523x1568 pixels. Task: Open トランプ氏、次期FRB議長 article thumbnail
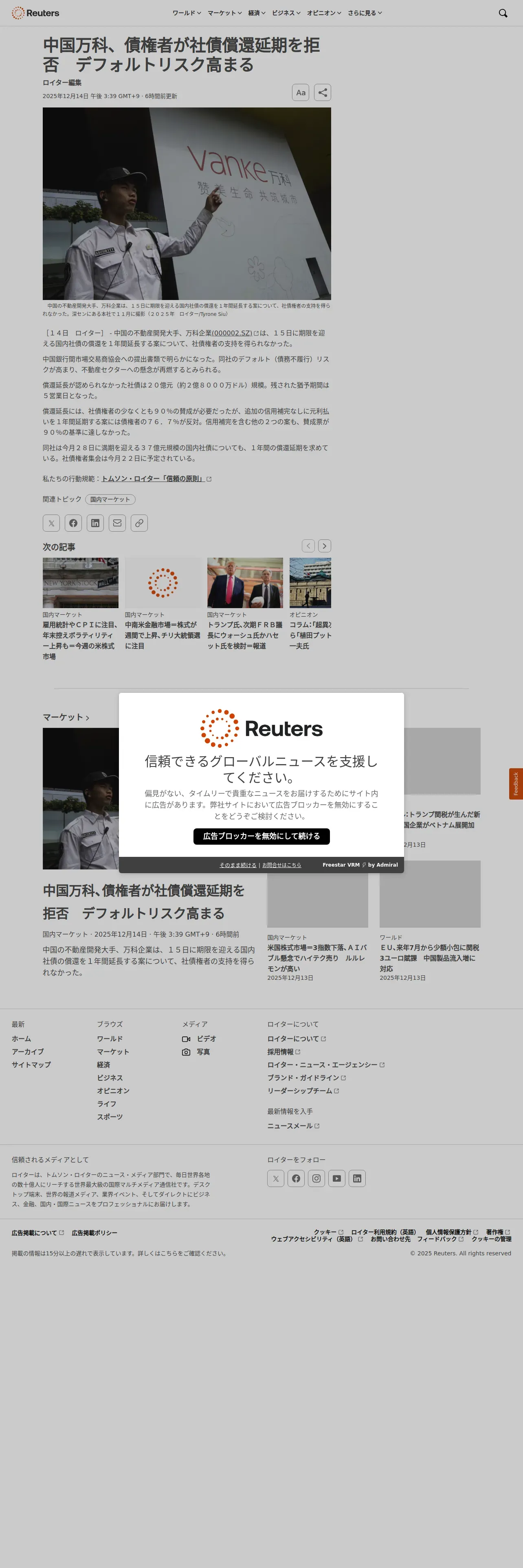pyautogui.click(x=245, y=583)
